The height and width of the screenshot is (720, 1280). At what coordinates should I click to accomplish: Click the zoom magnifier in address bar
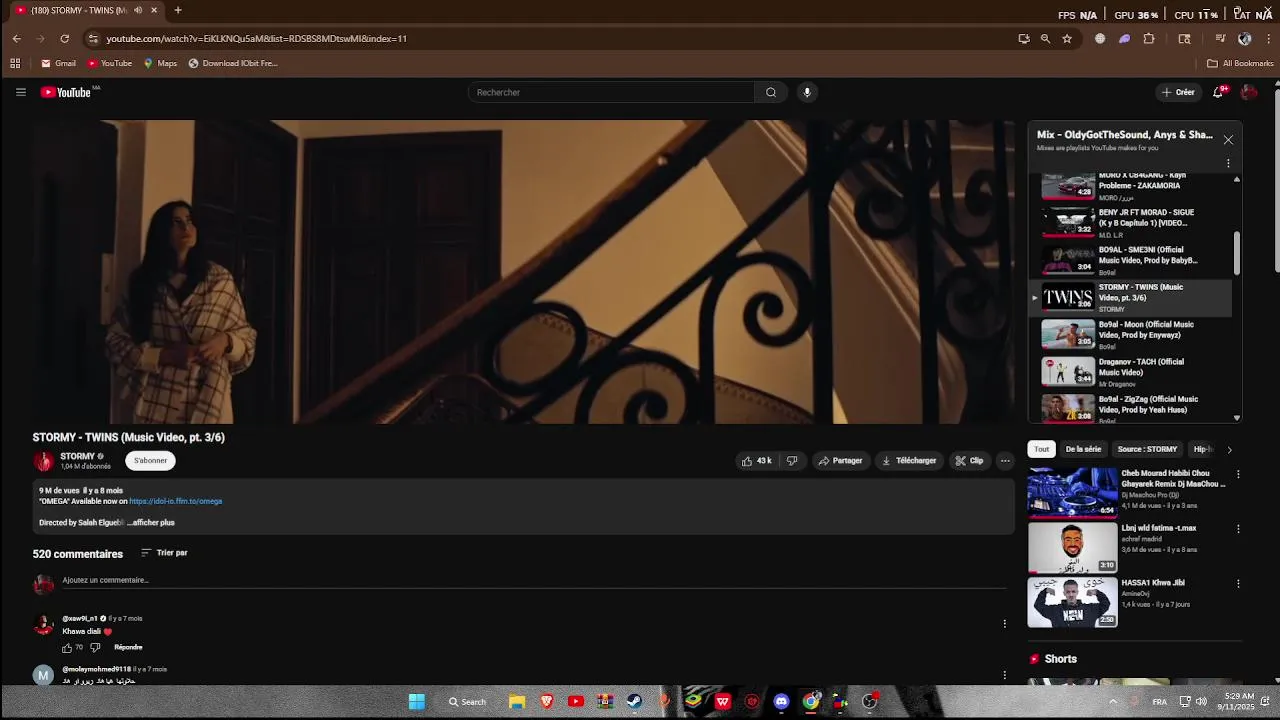(x=1045, y=39)
